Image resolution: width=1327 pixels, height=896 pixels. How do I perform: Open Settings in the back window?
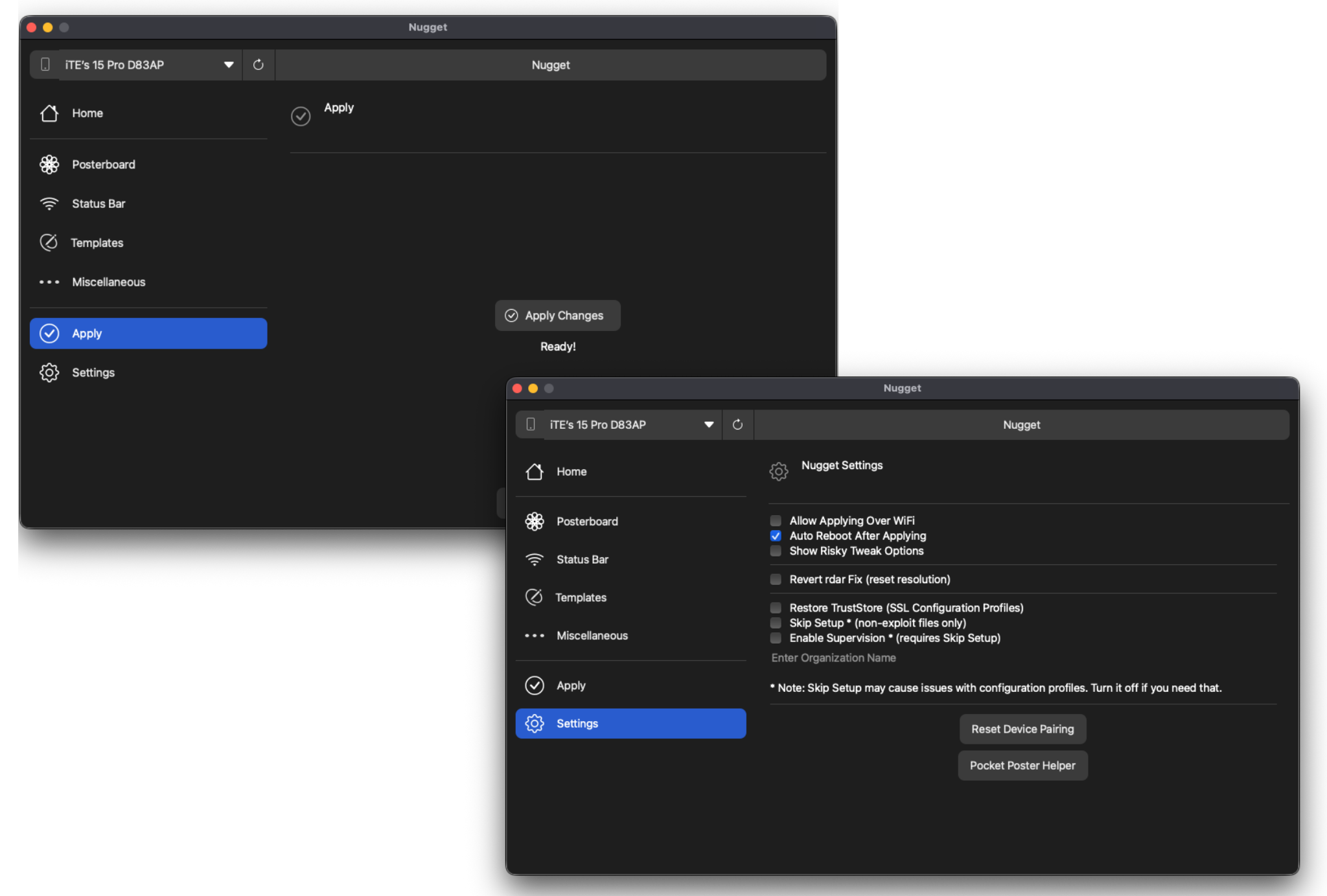[148, 373]
